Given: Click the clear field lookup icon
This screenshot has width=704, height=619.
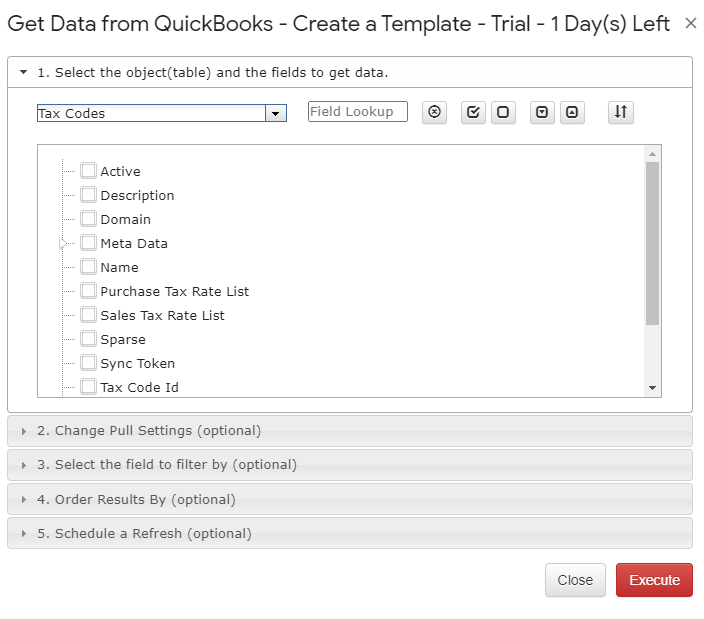Looking at the screenshot, I should [434, 112].
